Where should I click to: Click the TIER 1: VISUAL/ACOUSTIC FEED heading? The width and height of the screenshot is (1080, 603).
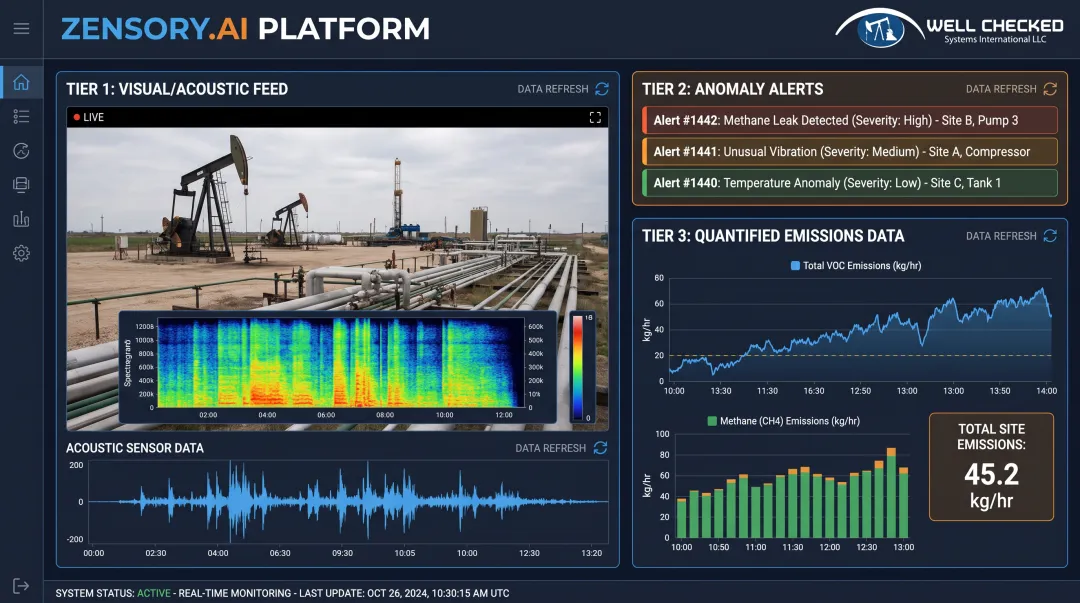pos(177,89)
